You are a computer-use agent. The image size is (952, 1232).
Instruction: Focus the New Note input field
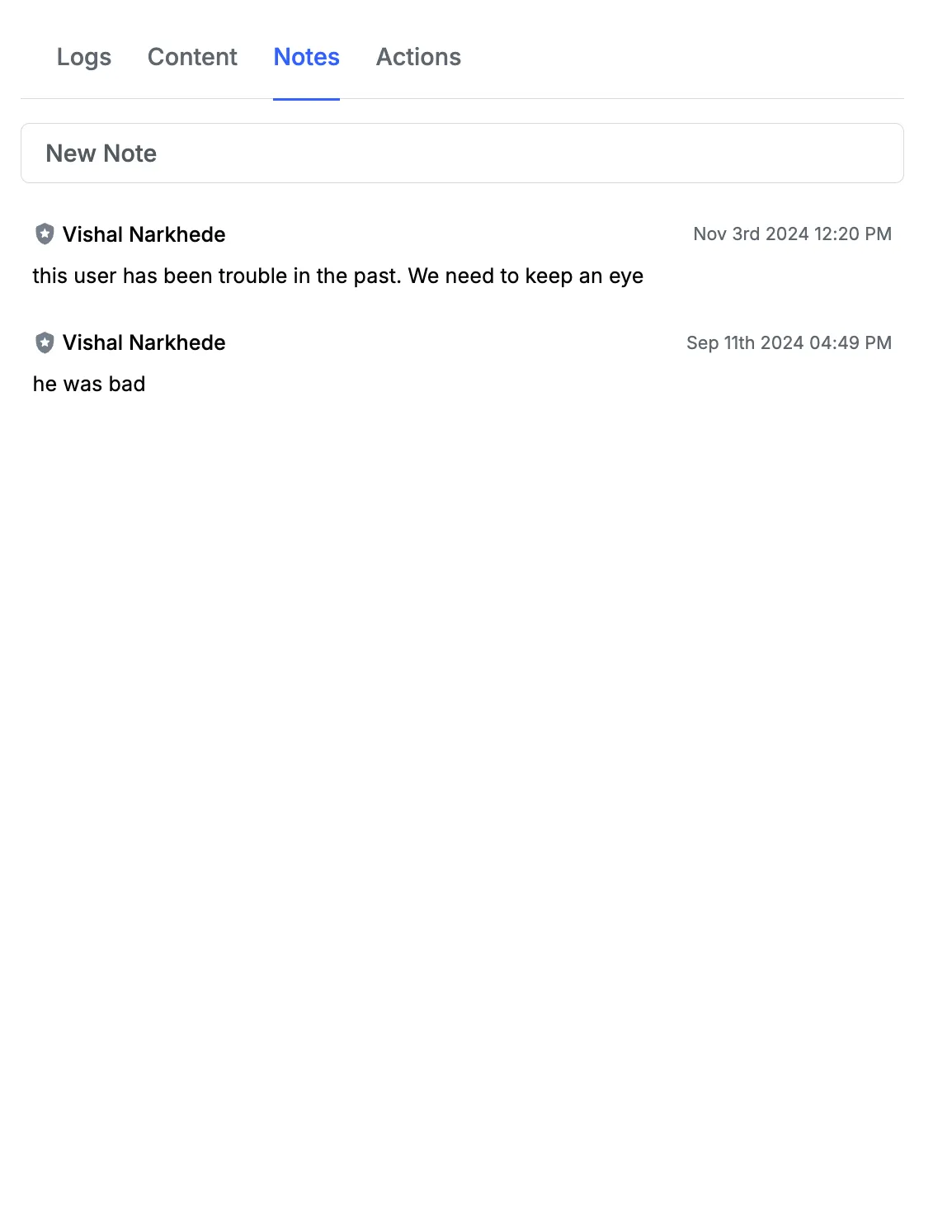(462, 153)
